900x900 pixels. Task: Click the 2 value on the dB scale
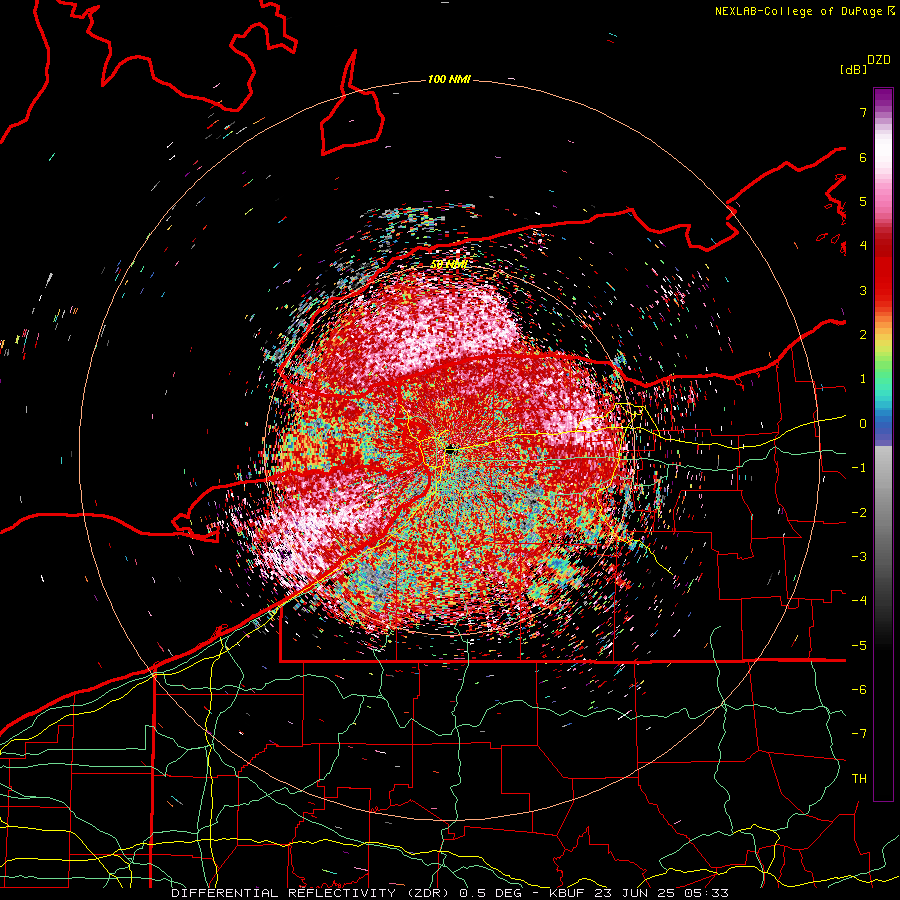863,335
